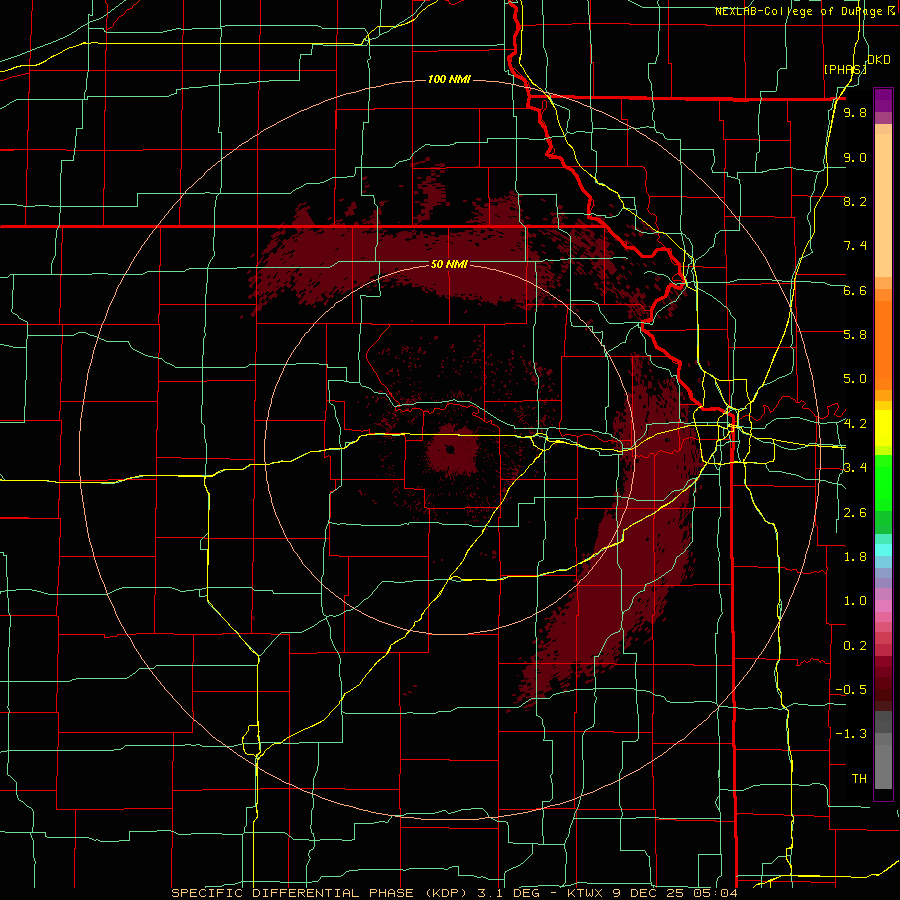Click the 2.6 scale value

click(855, 513)
